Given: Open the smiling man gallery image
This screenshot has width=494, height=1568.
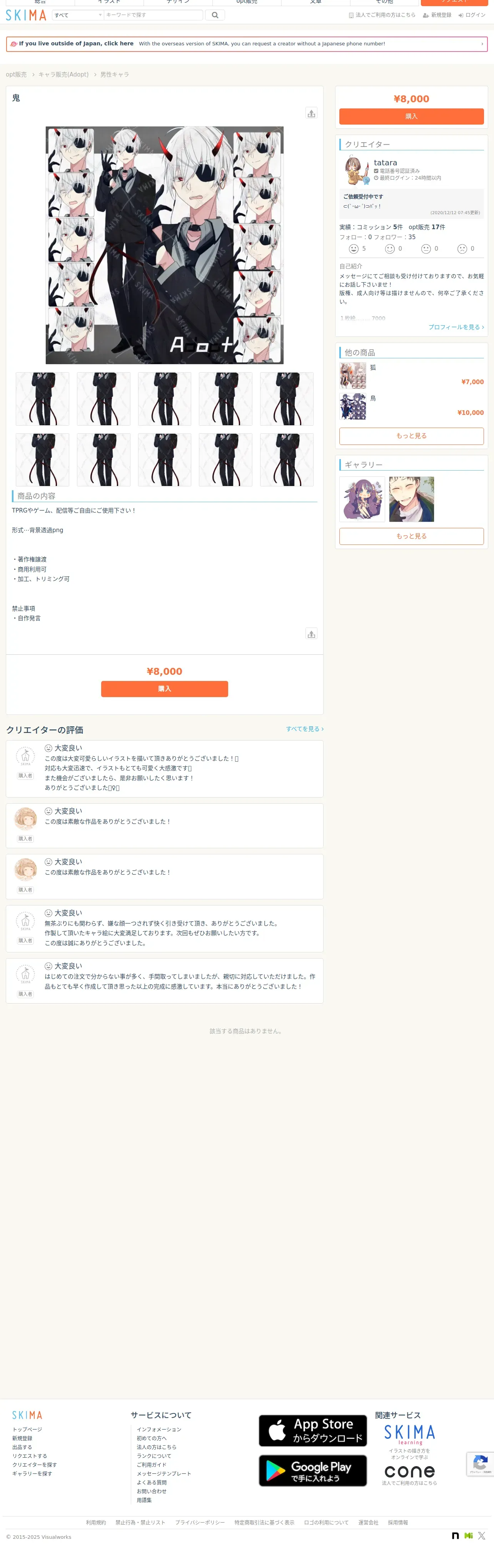Looking at the screenshot, I should coord(412,499).
